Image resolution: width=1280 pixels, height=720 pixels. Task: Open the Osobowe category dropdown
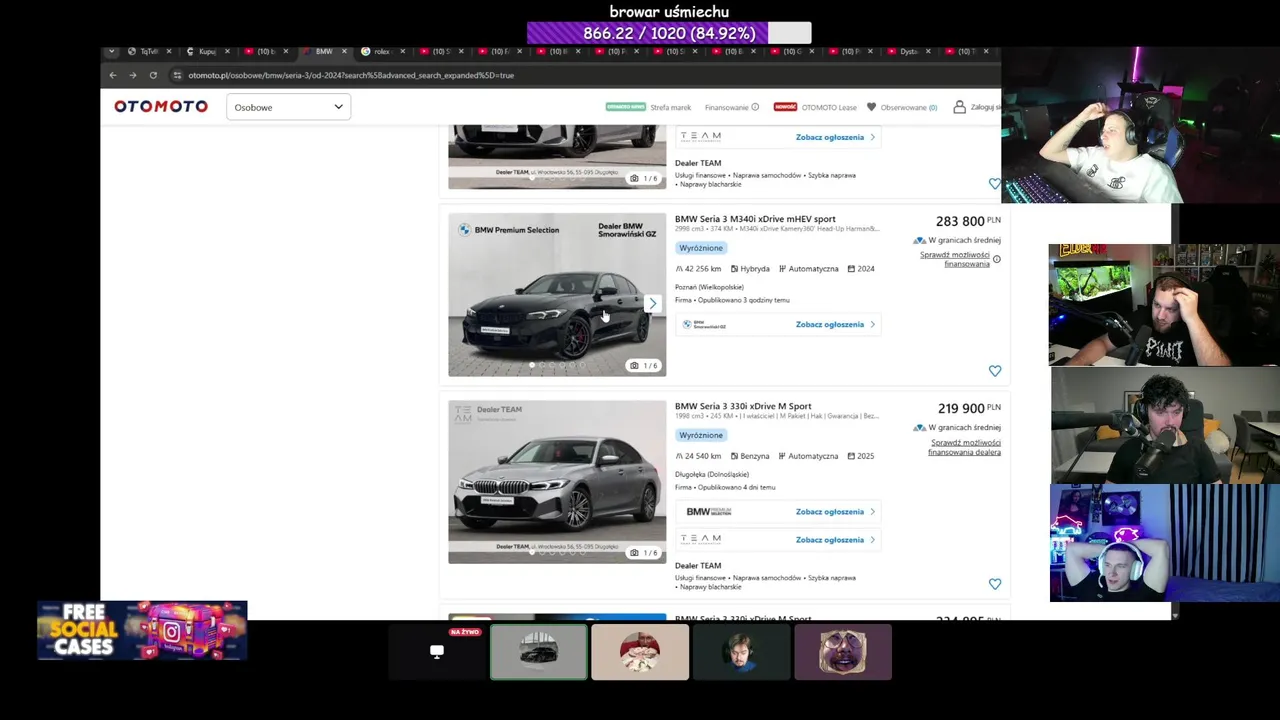pos(288,107)
